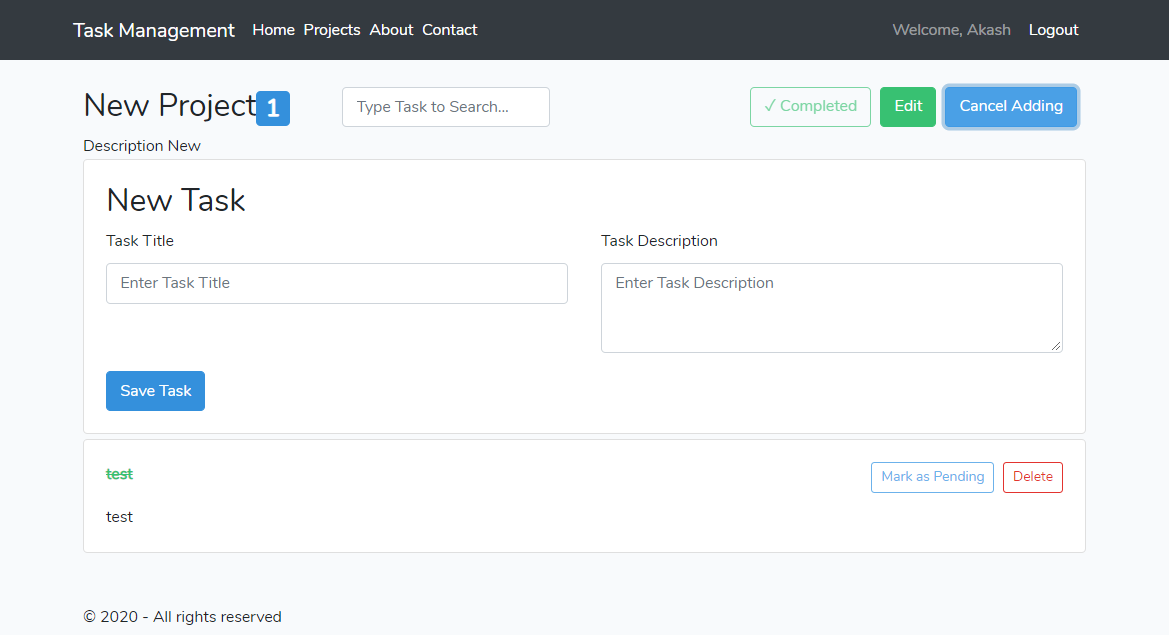Click the Welcome, Akash user text
The height and width of the screenshot is (635, 1169).
click(951, 30)
